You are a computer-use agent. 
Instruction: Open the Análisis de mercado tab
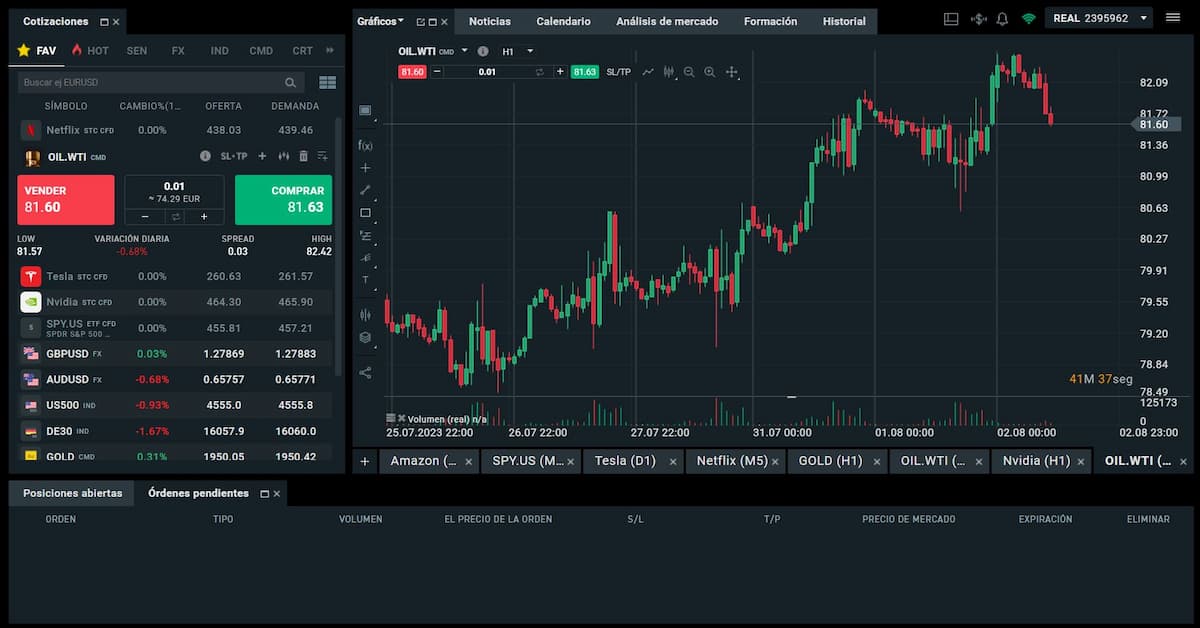click(667, 21)
